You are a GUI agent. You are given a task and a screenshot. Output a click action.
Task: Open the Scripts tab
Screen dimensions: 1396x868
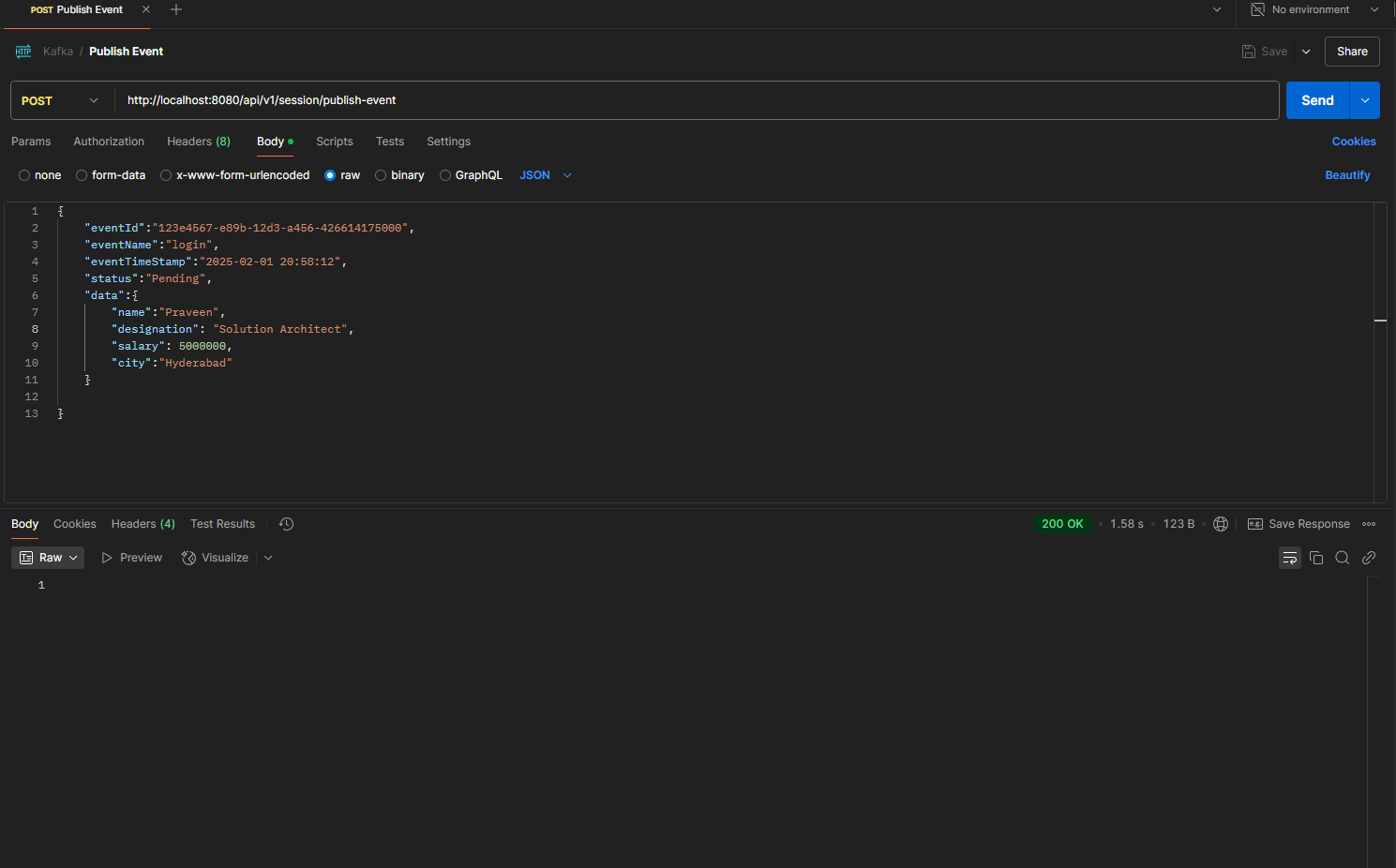point(335,142)
